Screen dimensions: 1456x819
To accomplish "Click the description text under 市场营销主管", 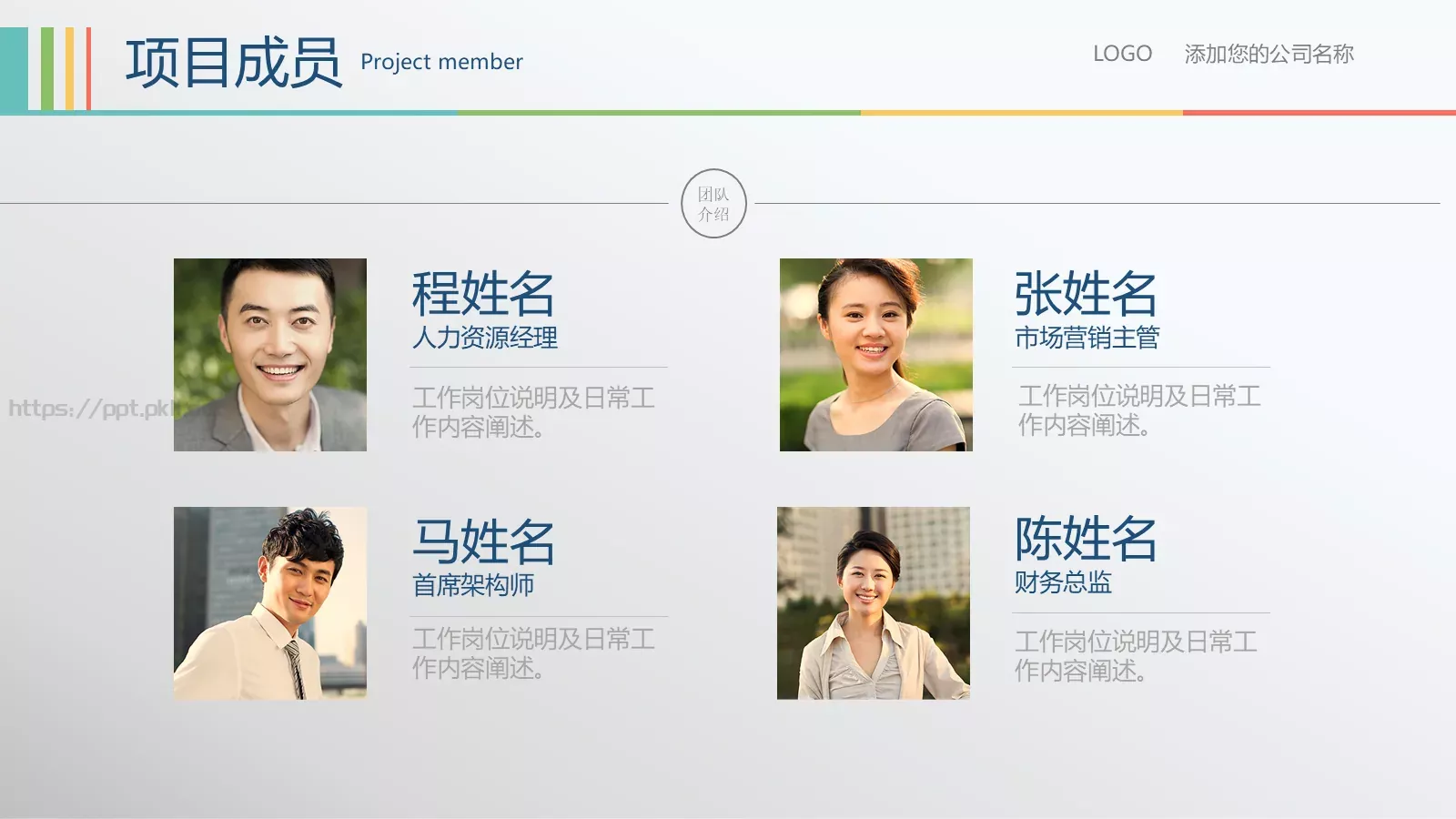I will coord(1139,410).
